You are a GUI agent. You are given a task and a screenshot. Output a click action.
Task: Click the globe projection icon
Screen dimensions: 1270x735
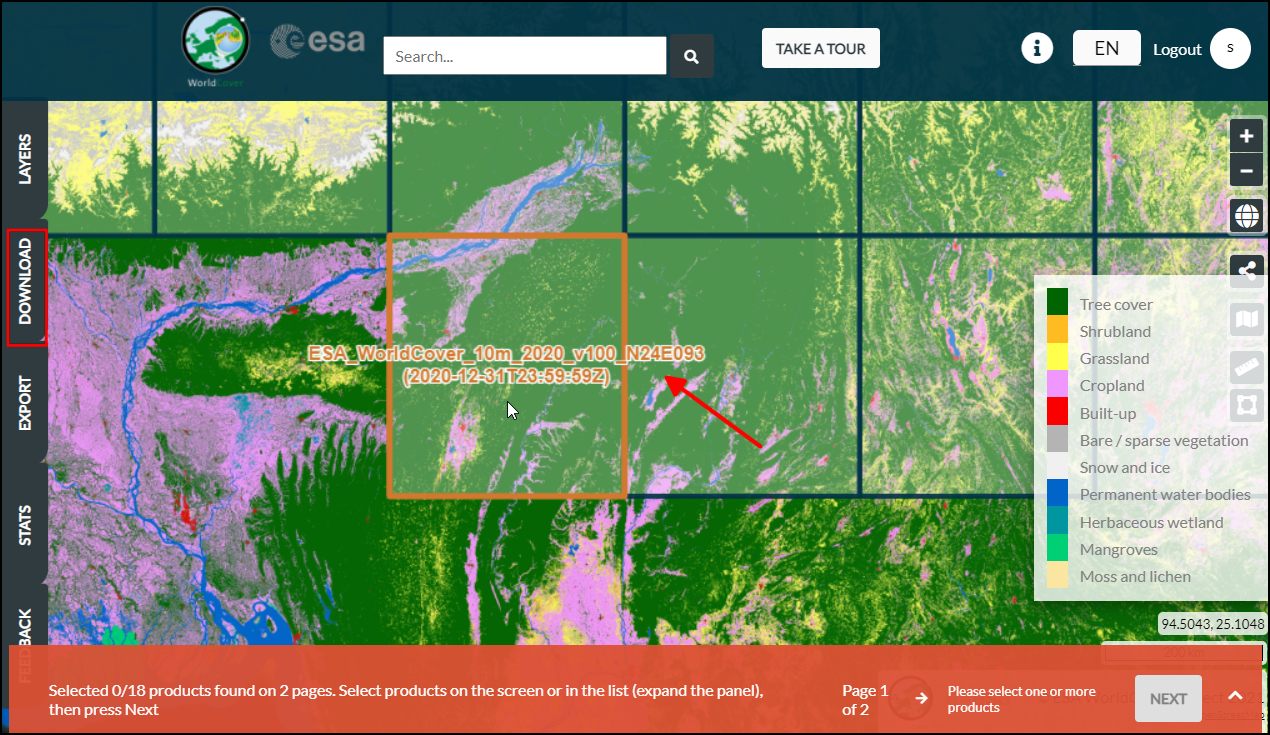[x=1246, y=215]
